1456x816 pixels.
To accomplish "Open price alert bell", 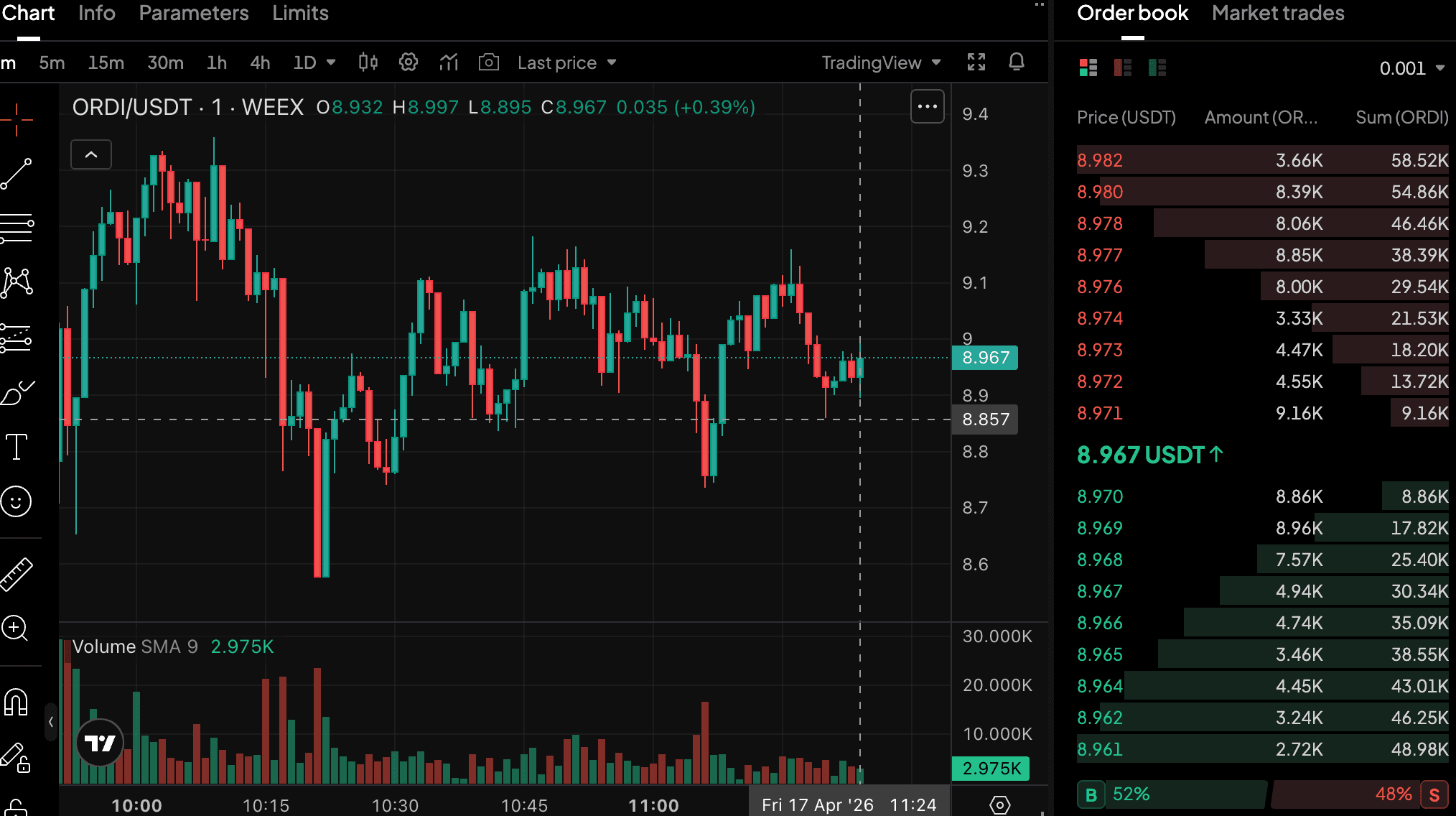I will point(1017,62).
